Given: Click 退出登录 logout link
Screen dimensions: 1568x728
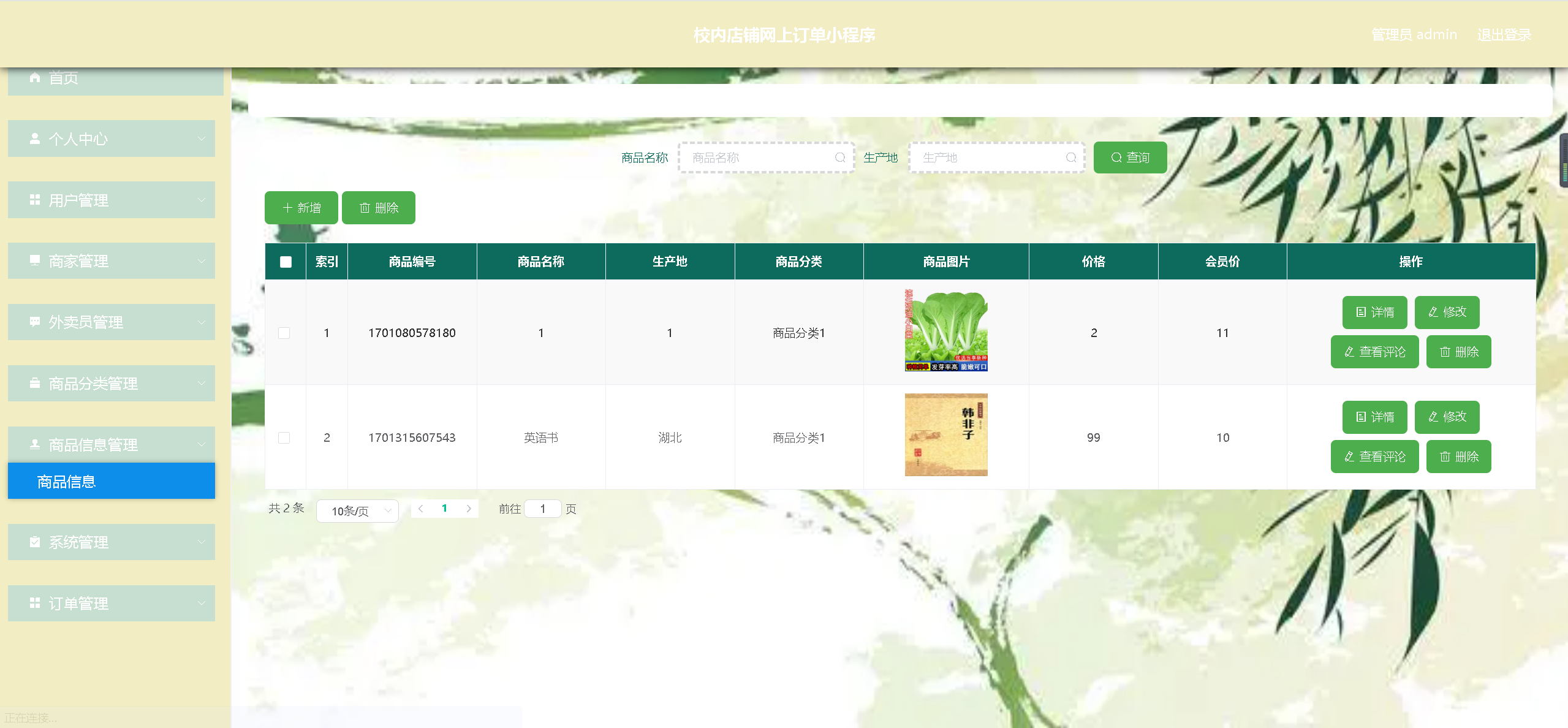Looking at the screenshot, I should pos(1504,35).
